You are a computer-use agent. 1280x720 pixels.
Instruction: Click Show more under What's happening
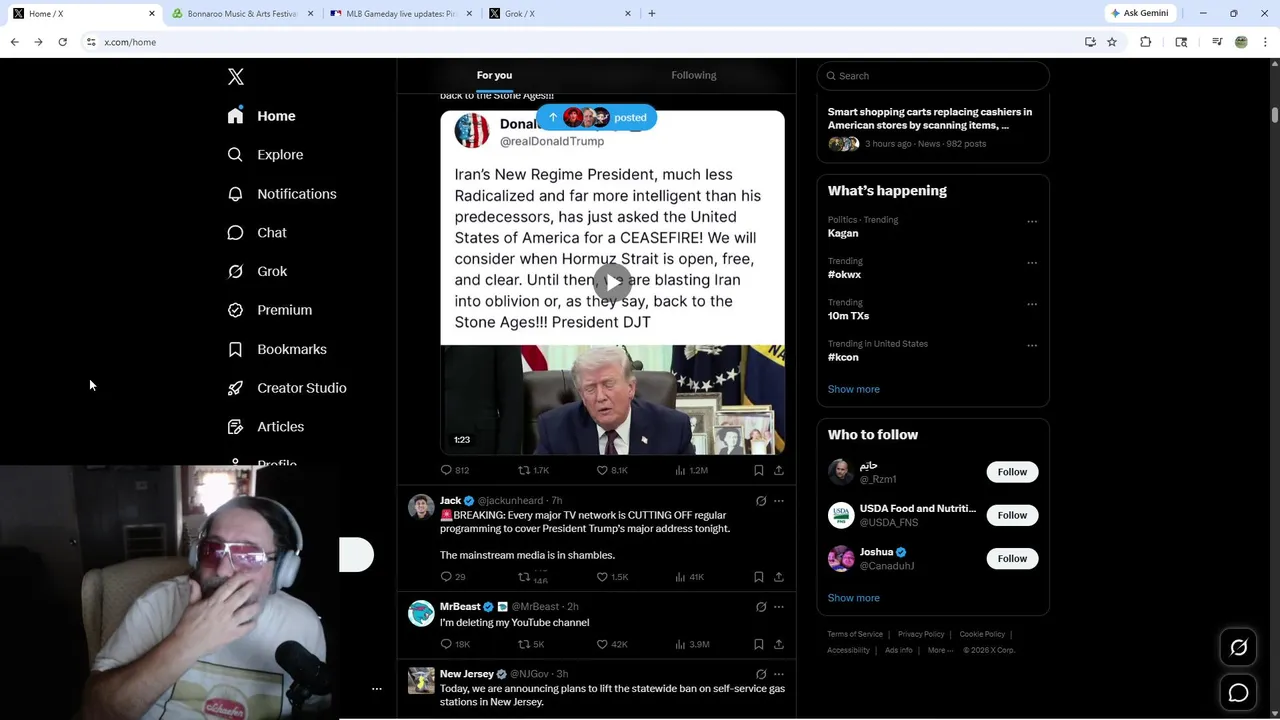(x=854, y=389)
